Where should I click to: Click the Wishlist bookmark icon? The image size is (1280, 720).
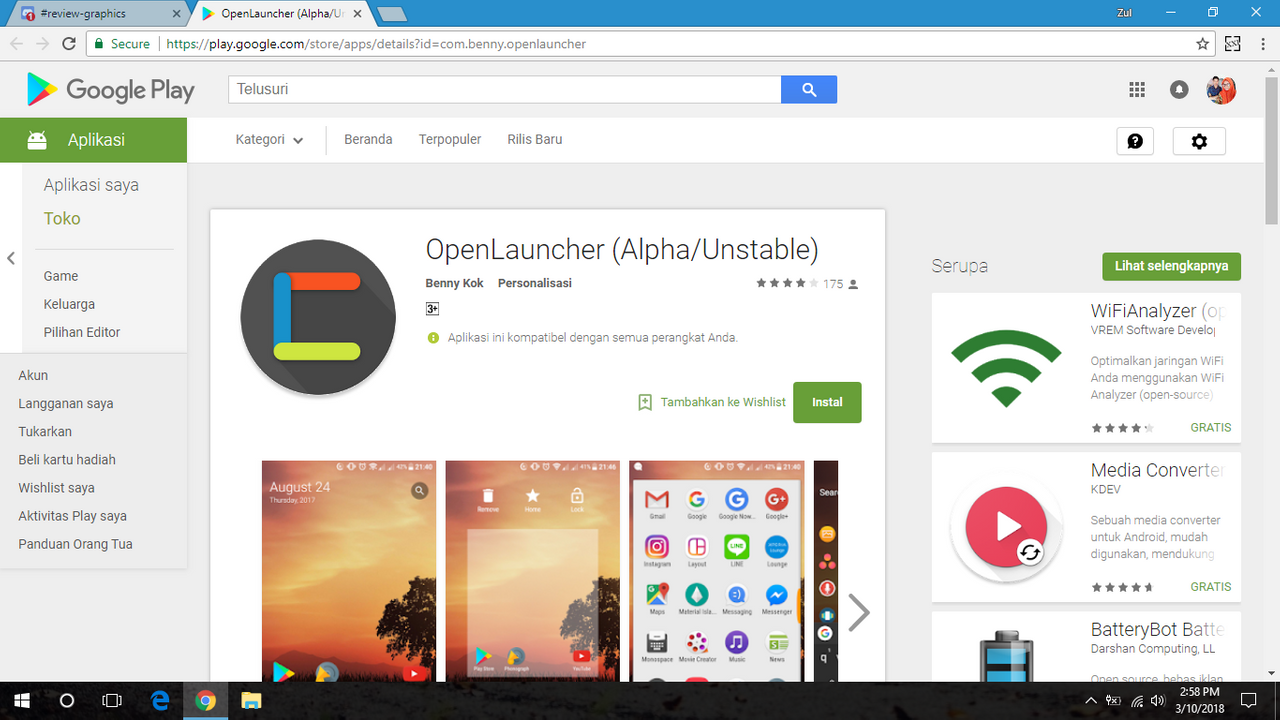645,402
